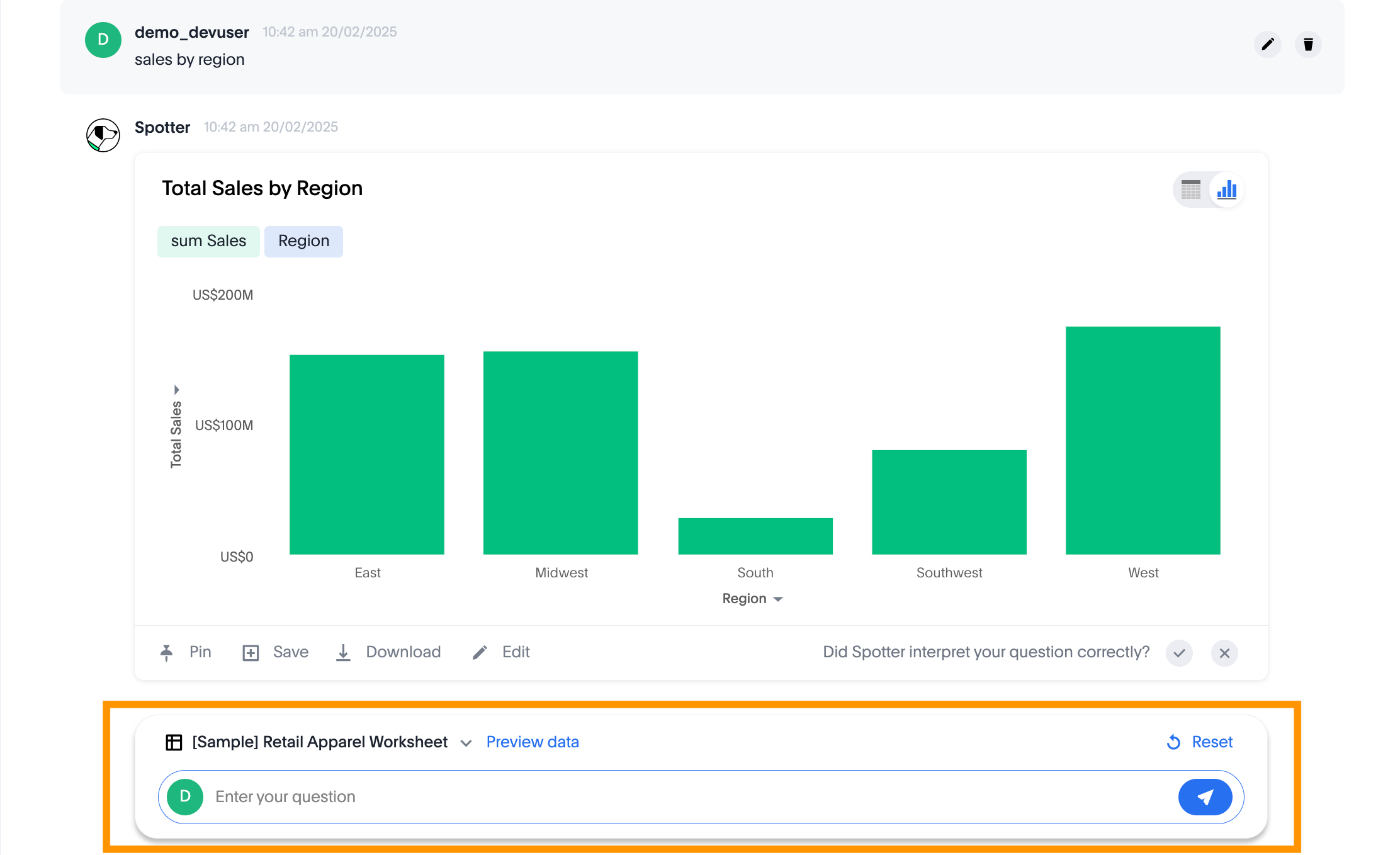Expand the worksheet selector dropdown
Screen dimensions: 1400x855
pyautogui.click(x=466, y=742)
